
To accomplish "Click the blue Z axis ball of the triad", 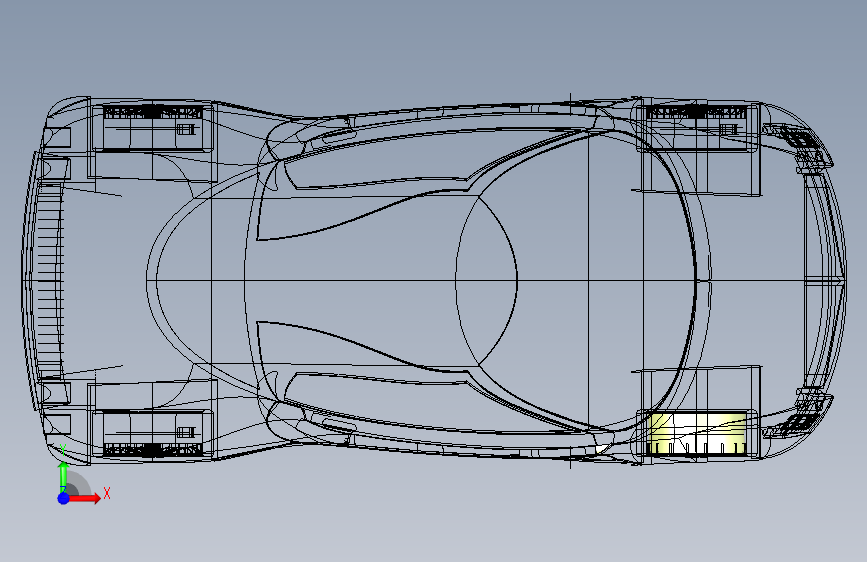I will click(x=64, y=498).
